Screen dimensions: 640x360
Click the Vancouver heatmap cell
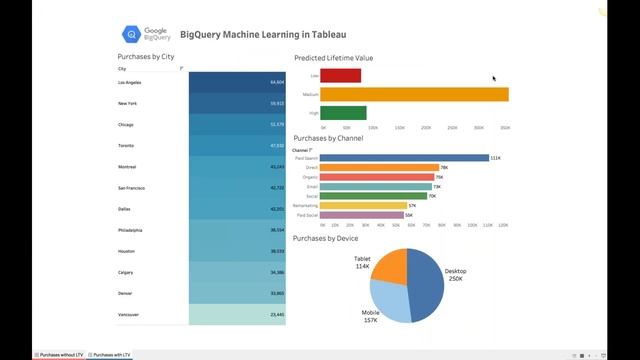237,314
